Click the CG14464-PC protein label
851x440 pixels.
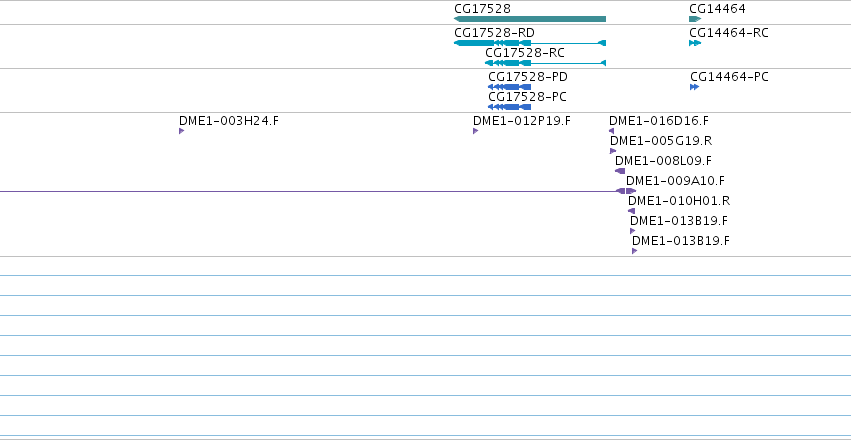point(729,77)
